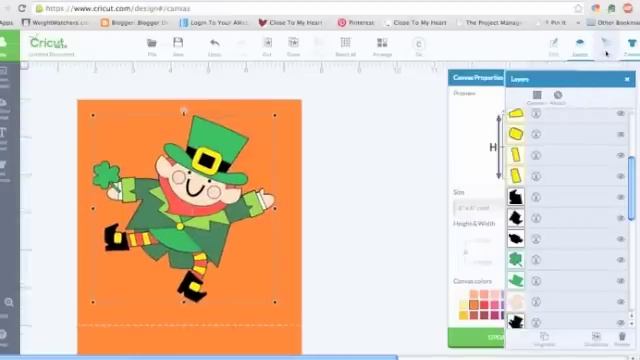Viewport: 640px width, 360px height.
Task: Click the Cut toolbar icon
Action: coord(267,43)
